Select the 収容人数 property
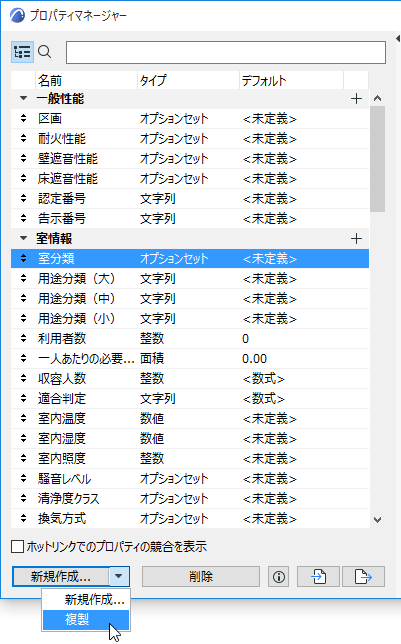 coord(190,378)
